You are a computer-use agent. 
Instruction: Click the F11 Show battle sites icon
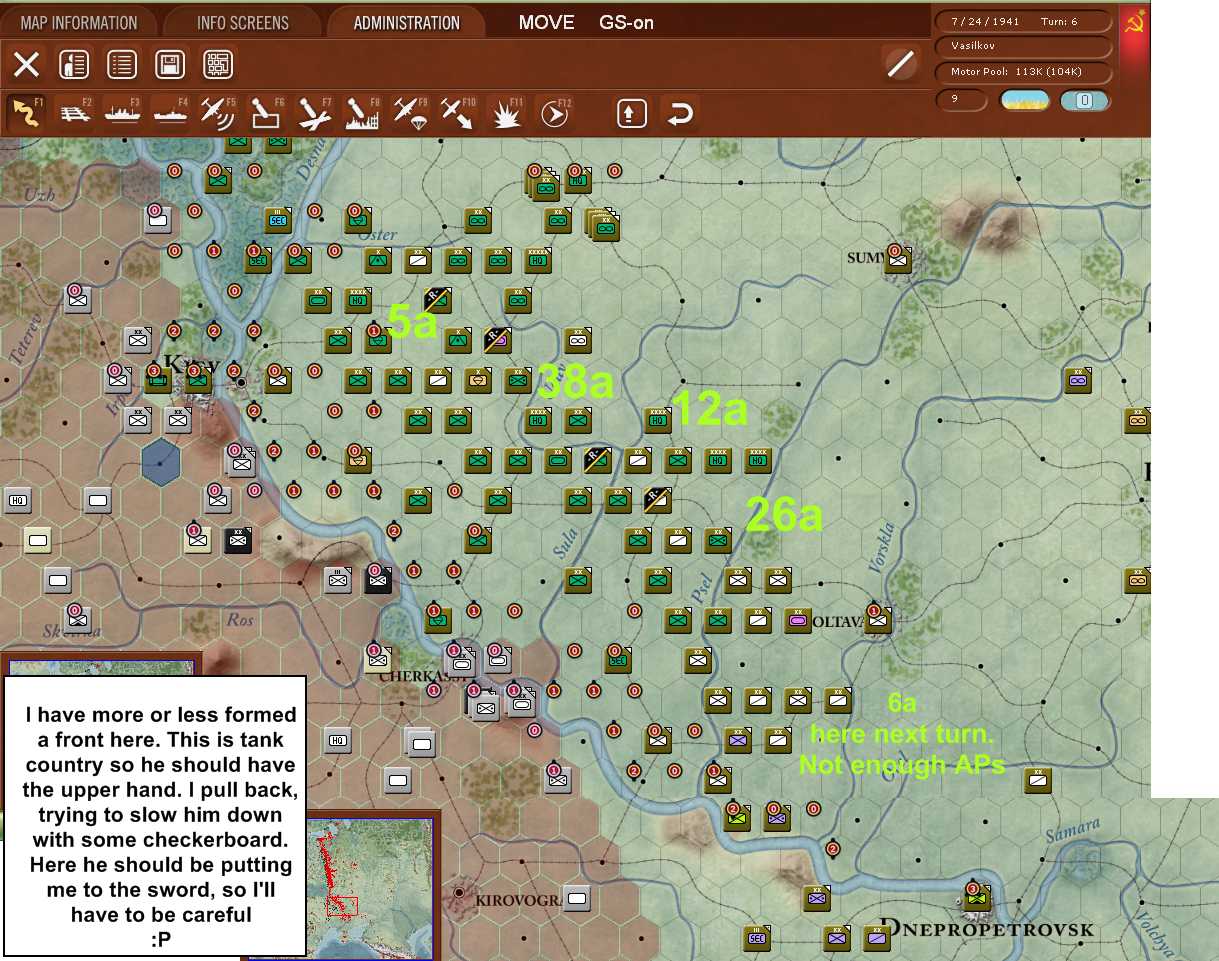coord(507,113)
